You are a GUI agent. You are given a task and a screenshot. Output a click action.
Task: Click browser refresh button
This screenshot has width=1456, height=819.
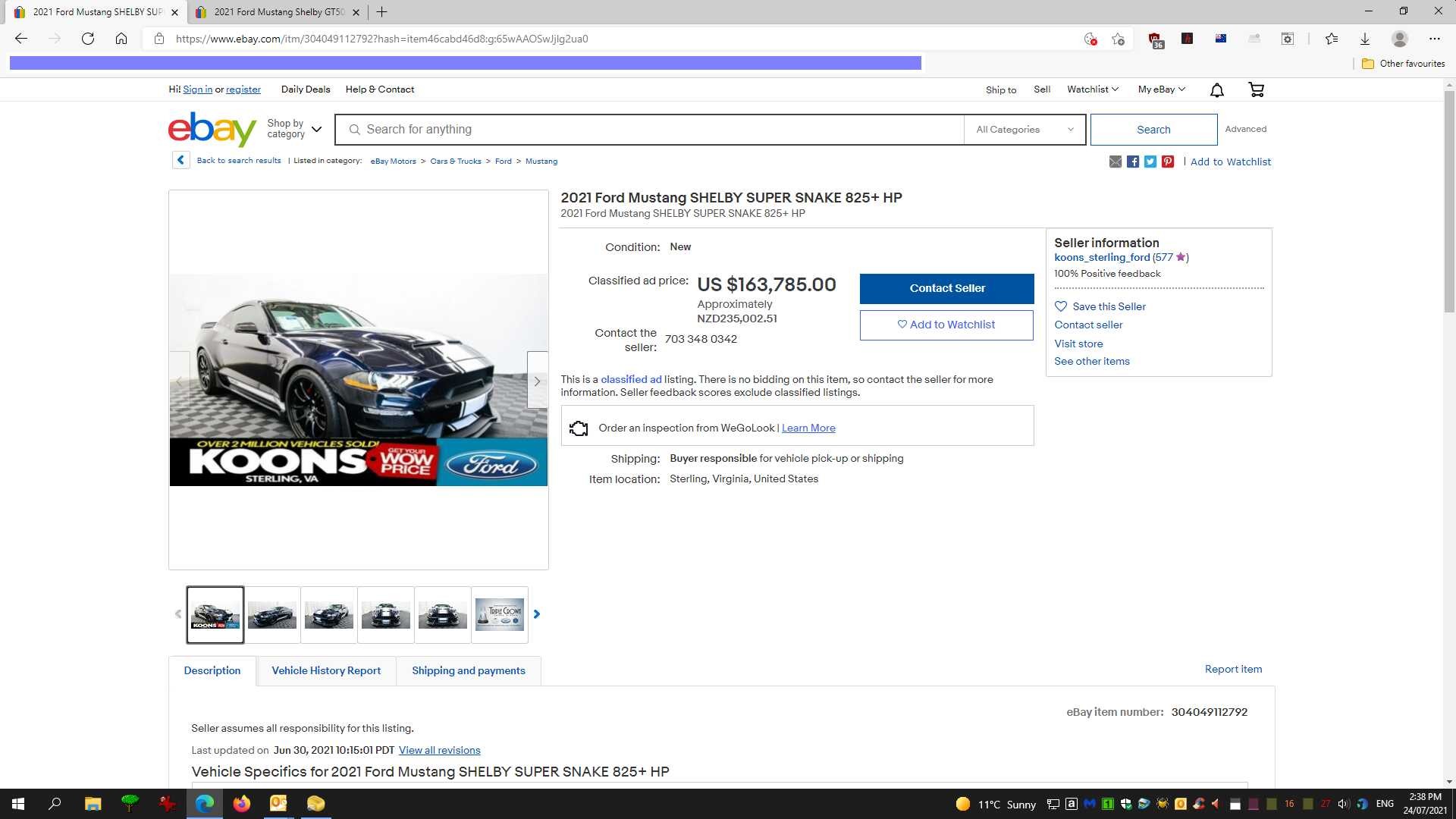point(88,39)
